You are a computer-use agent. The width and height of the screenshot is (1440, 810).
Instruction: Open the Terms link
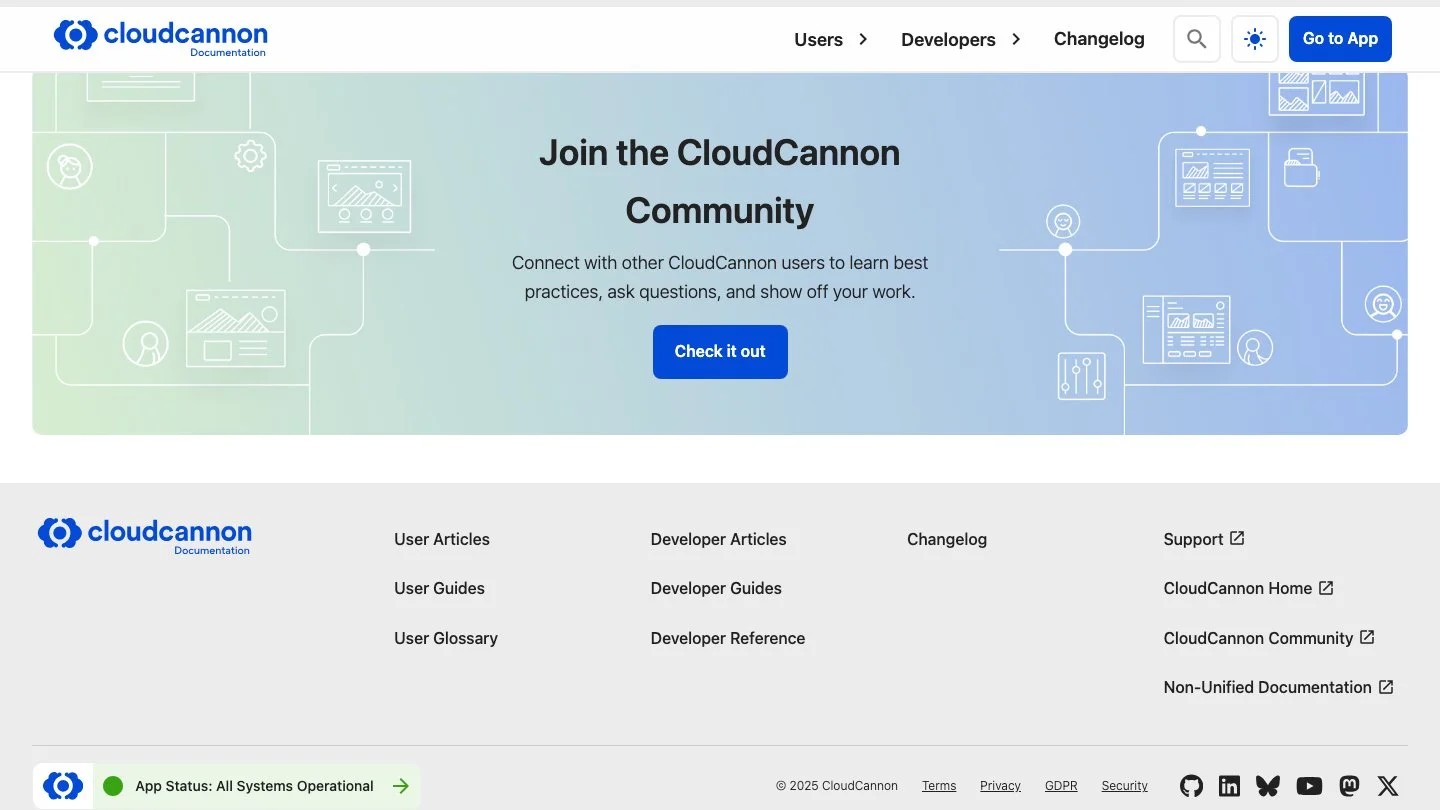(939, 786)
